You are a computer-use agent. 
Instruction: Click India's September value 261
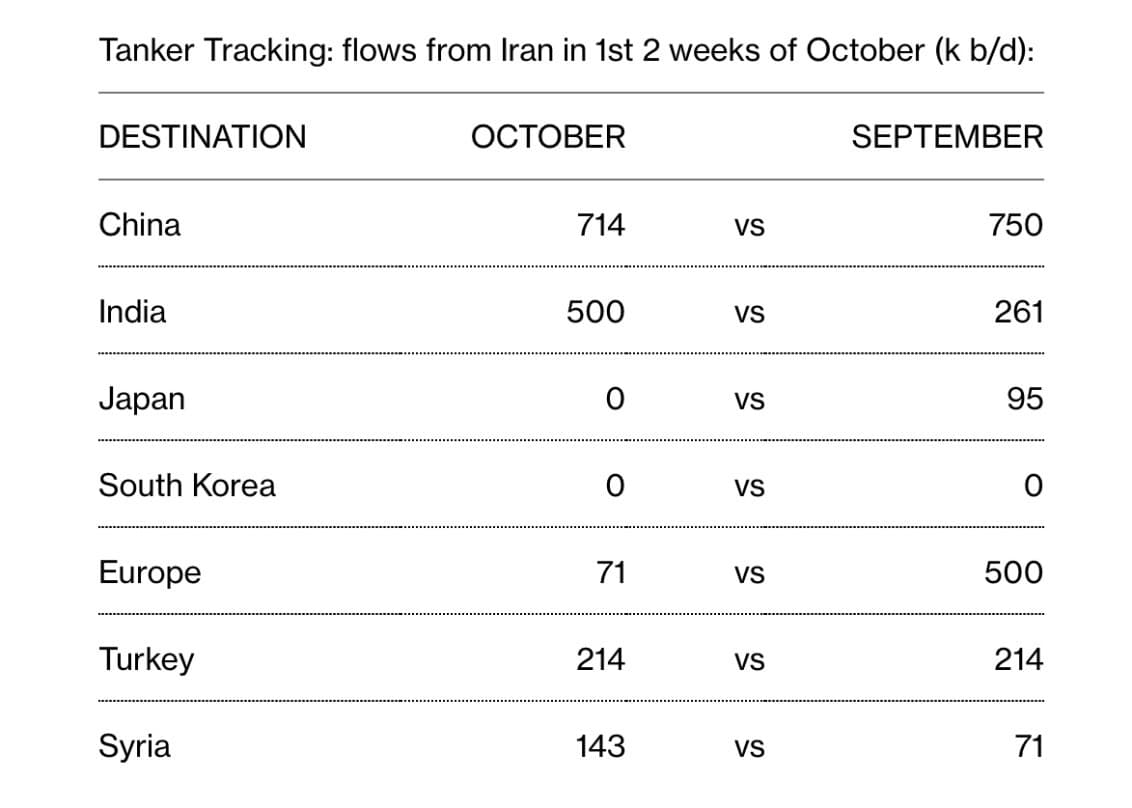tap(1019, 312)
